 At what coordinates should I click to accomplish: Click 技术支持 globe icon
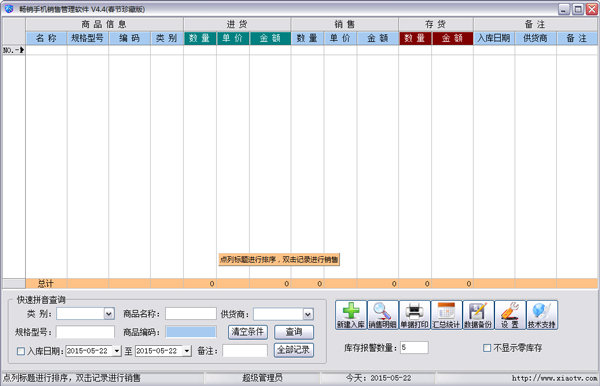click(541, 315)
